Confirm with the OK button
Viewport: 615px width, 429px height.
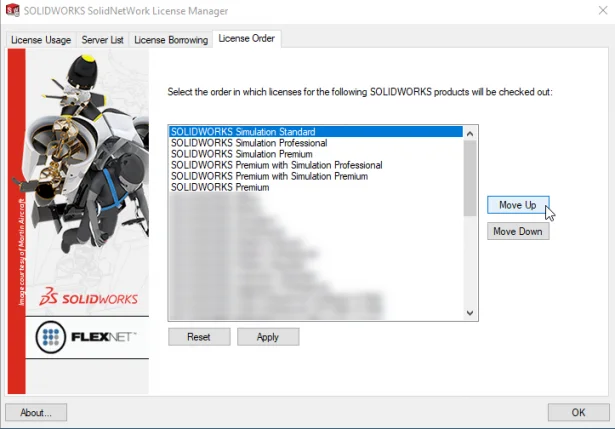click(578, 413)
